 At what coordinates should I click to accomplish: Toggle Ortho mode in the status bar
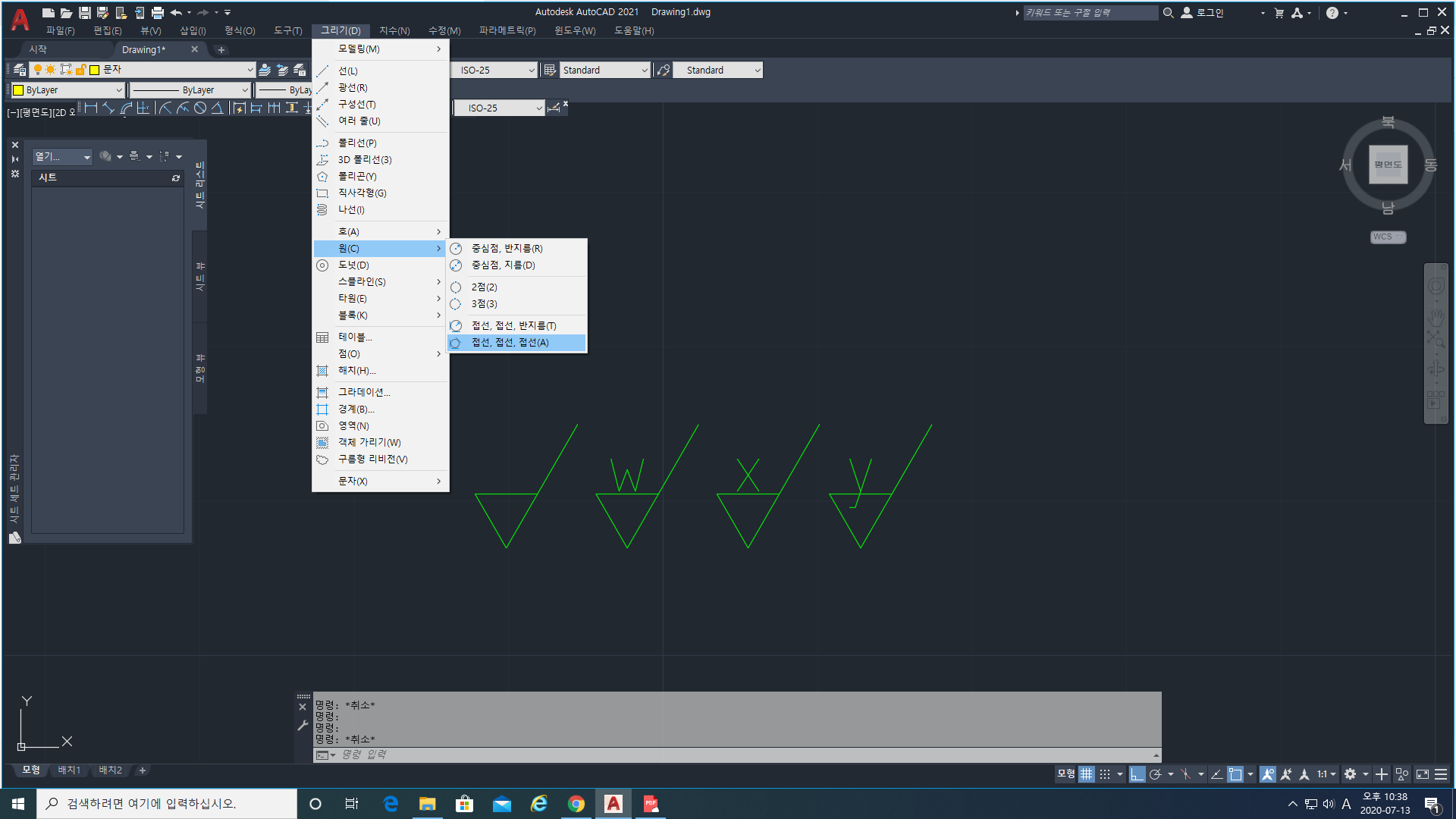click(x=1136, y=774)
